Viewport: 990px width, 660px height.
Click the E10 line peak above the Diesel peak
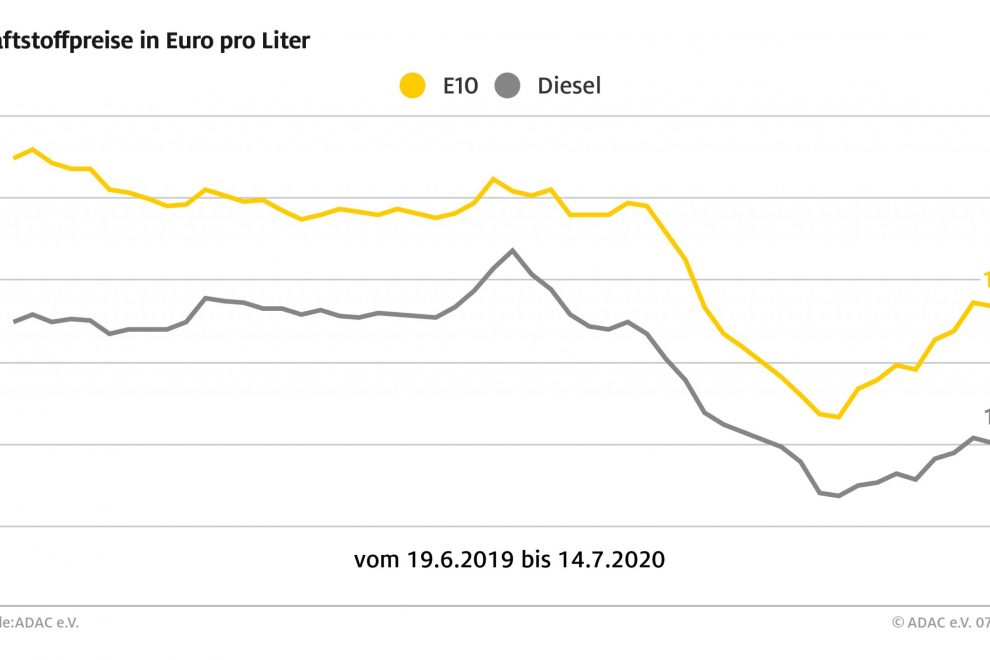pyautogui.click(x=493, y=180)
